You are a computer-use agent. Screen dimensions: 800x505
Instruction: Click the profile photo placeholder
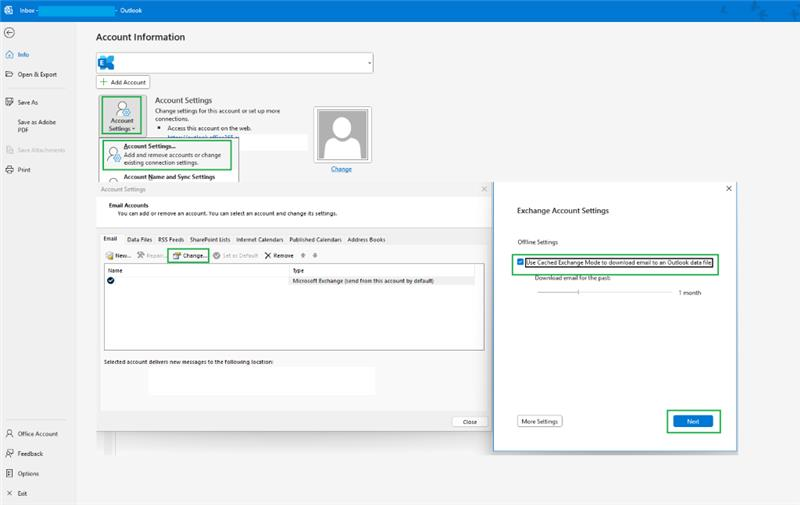342,135
